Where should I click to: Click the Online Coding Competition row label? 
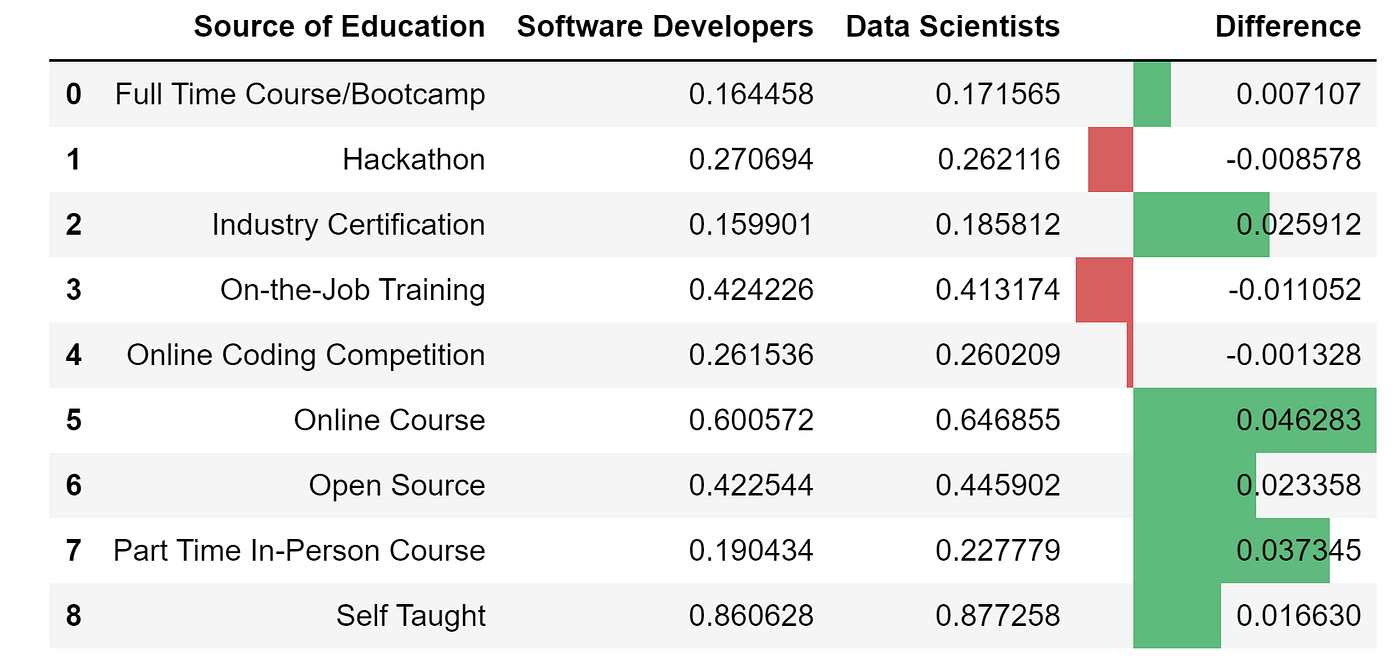tap(306, 354)
